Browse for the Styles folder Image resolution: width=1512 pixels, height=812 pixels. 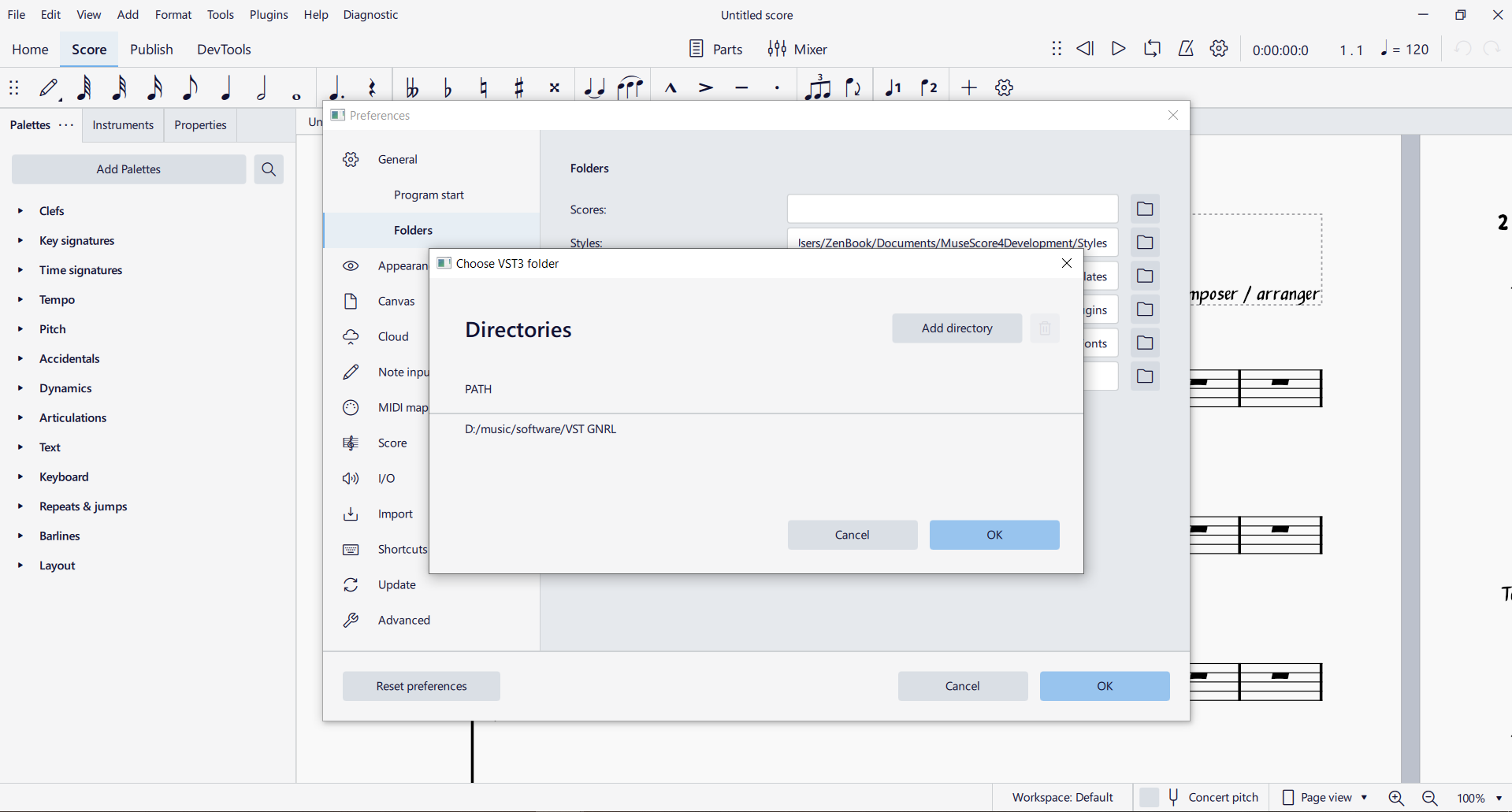tap(1145, 243)
